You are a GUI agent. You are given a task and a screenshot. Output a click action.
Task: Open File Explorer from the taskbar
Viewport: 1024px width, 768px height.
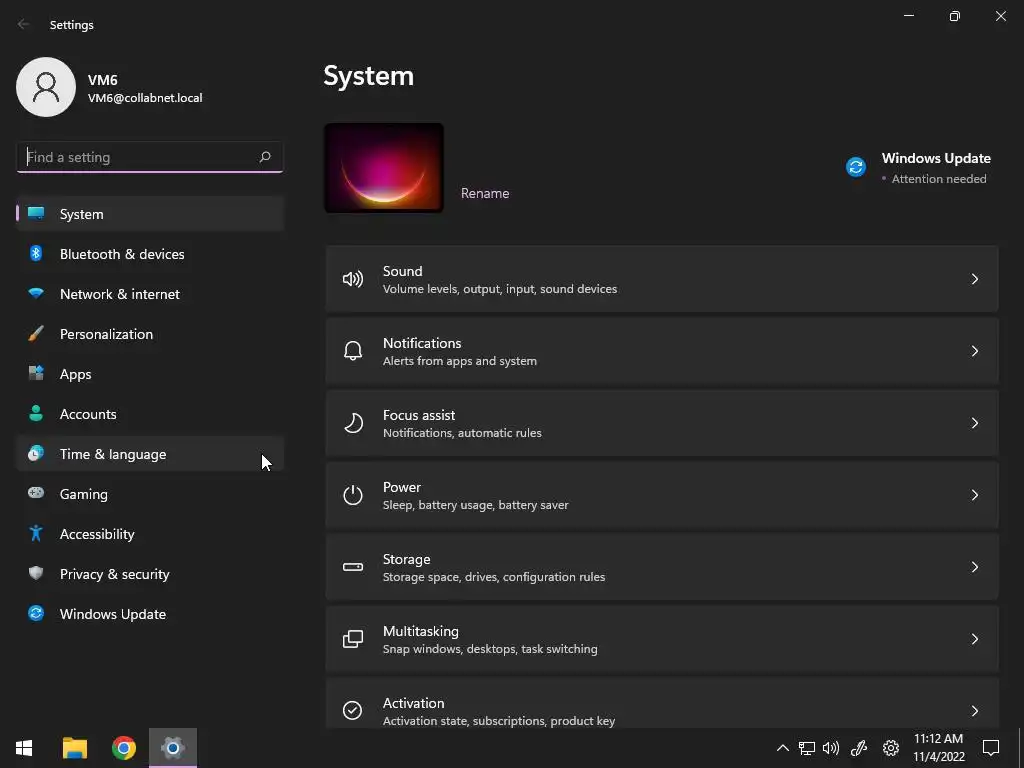pyautogui.click(x=74, y=748)
